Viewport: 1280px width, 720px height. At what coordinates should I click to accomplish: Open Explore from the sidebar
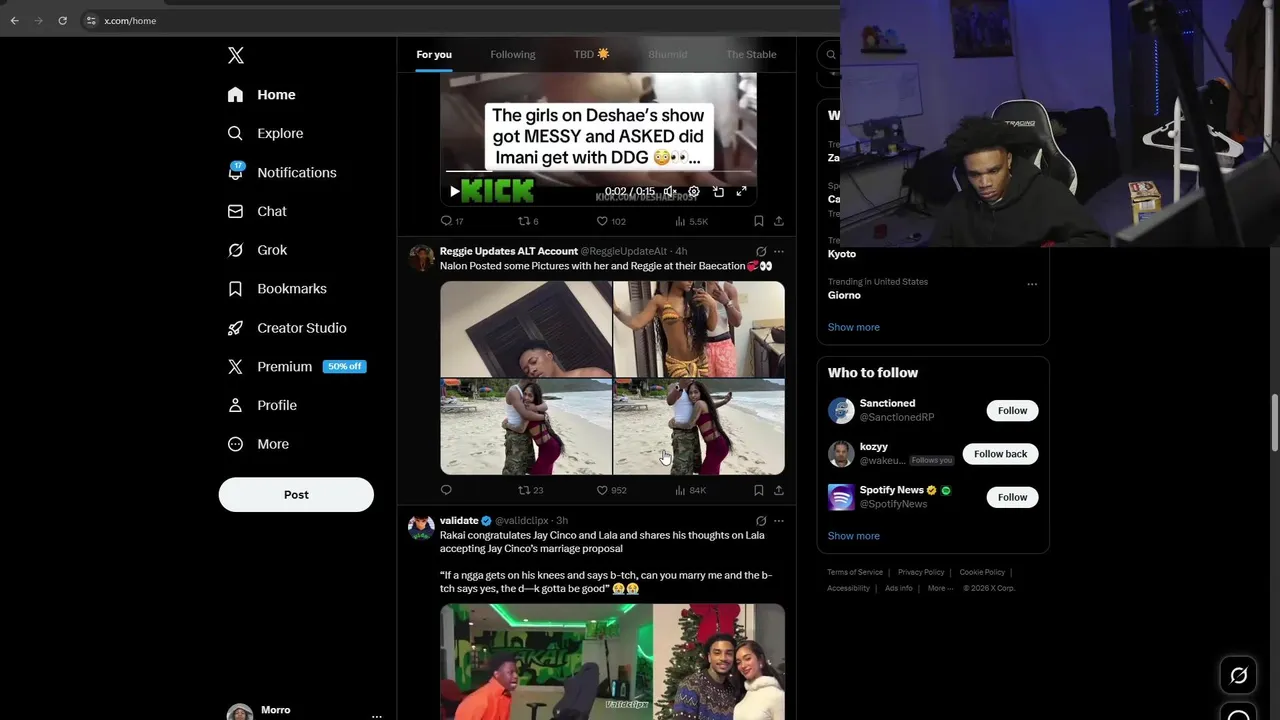[265, 133]
